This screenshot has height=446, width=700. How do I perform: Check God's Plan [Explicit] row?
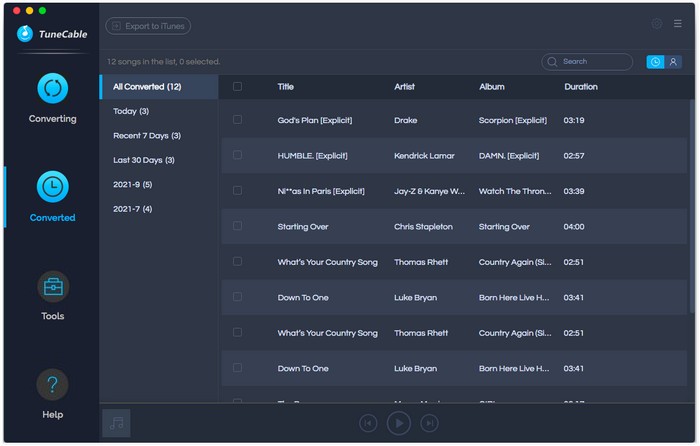pos(238,120)
